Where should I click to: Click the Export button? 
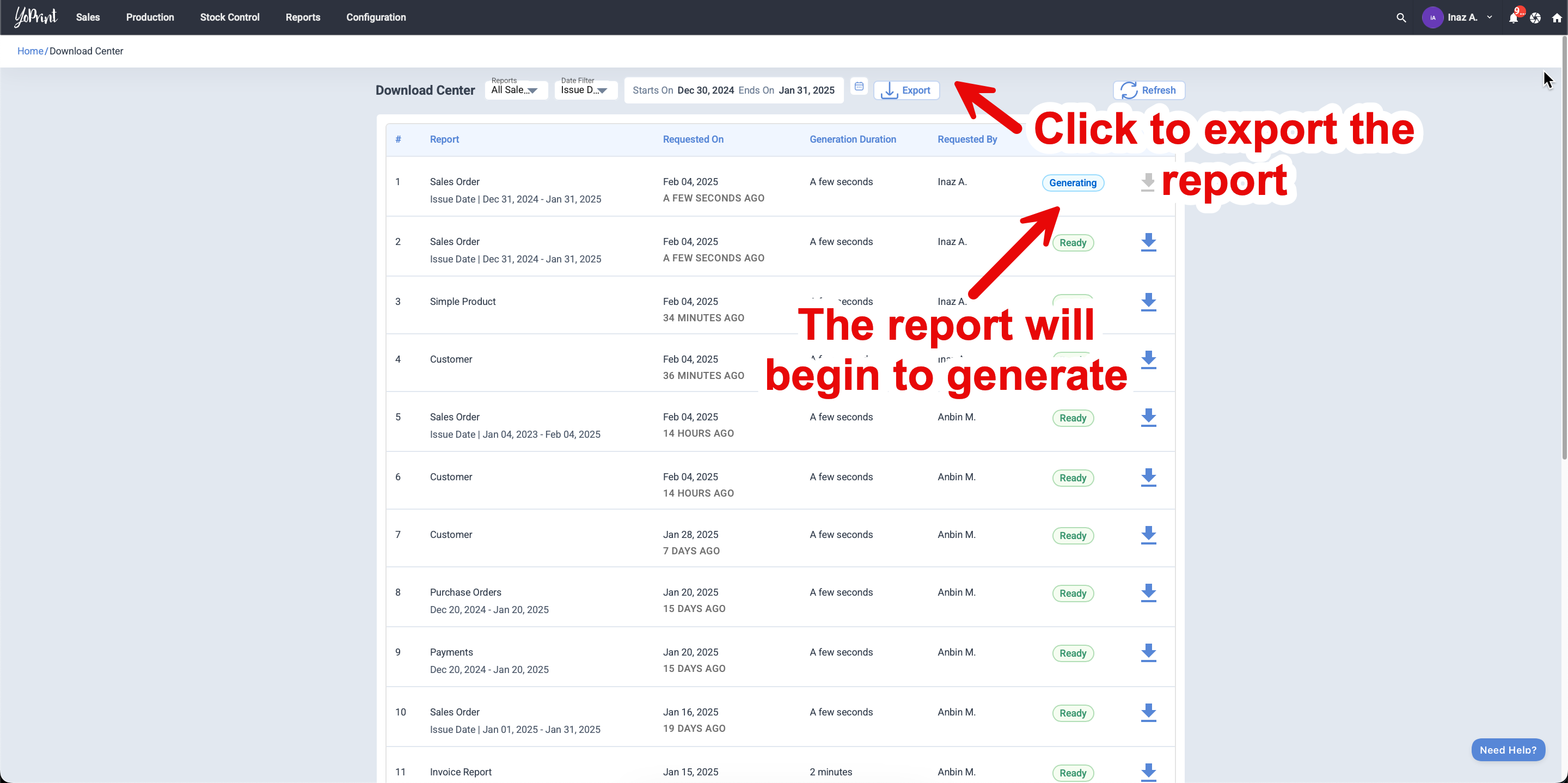pyautogui.click(x=906, y=90)
